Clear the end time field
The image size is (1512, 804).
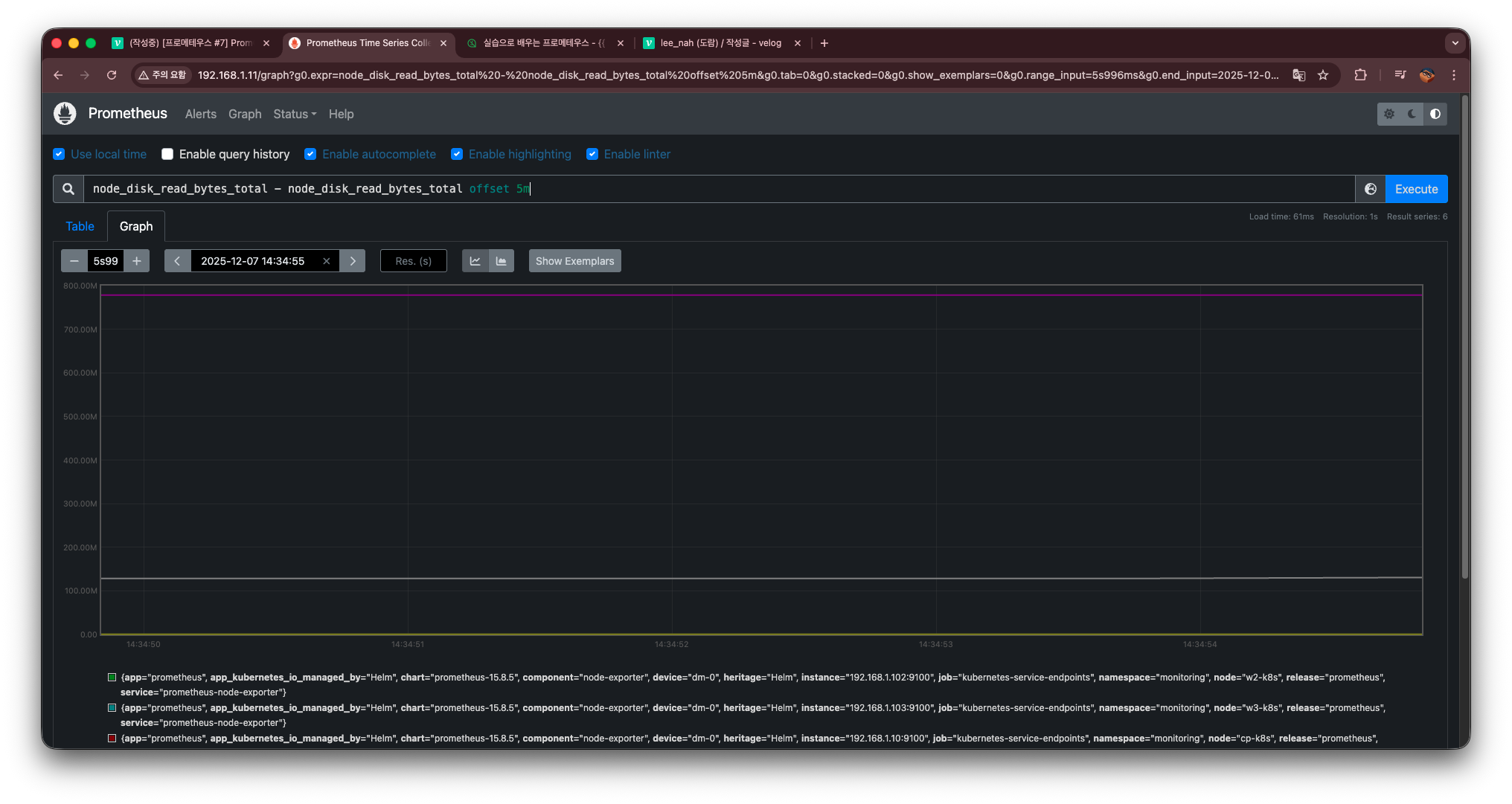tap(326, 261)
